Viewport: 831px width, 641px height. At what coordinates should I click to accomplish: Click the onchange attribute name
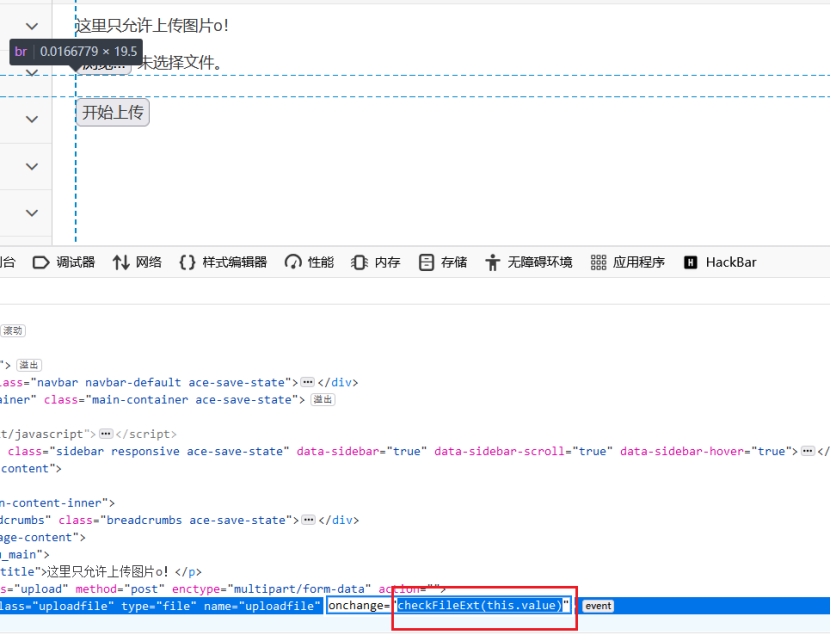point(356,605)
